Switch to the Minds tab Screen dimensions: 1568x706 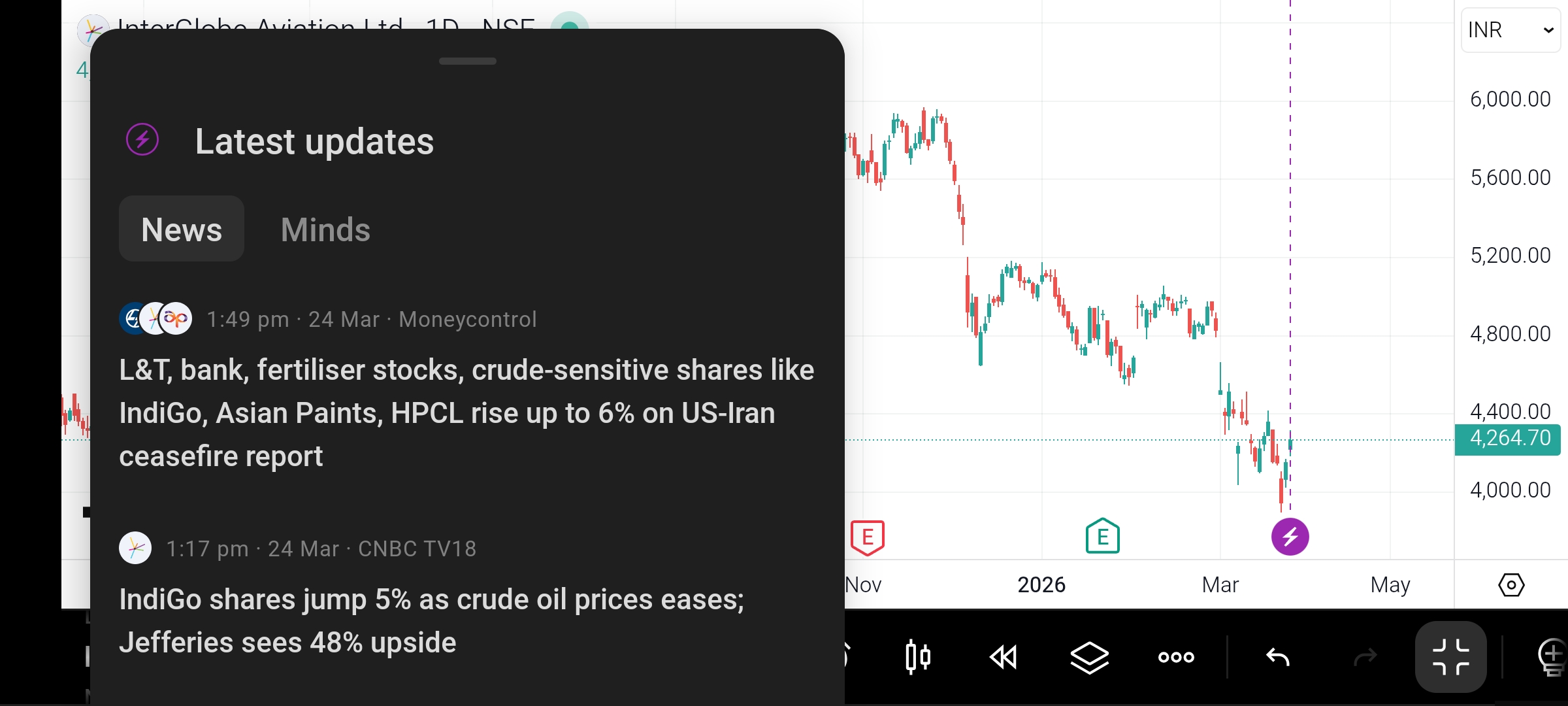[325, 229]
